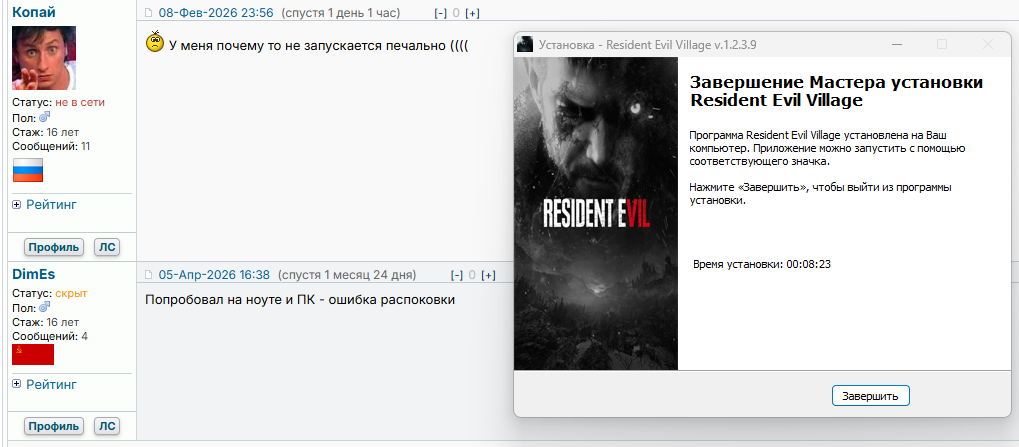
Task: Open username link Копай
Action: coord(34,12)
